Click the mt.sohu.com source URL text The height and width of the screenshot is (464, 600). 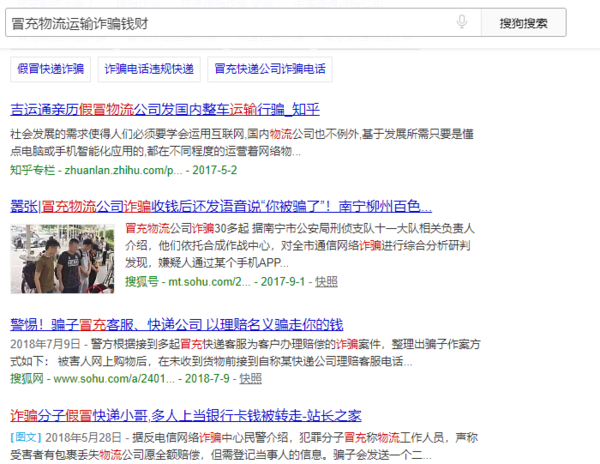(x=209, y=282)
